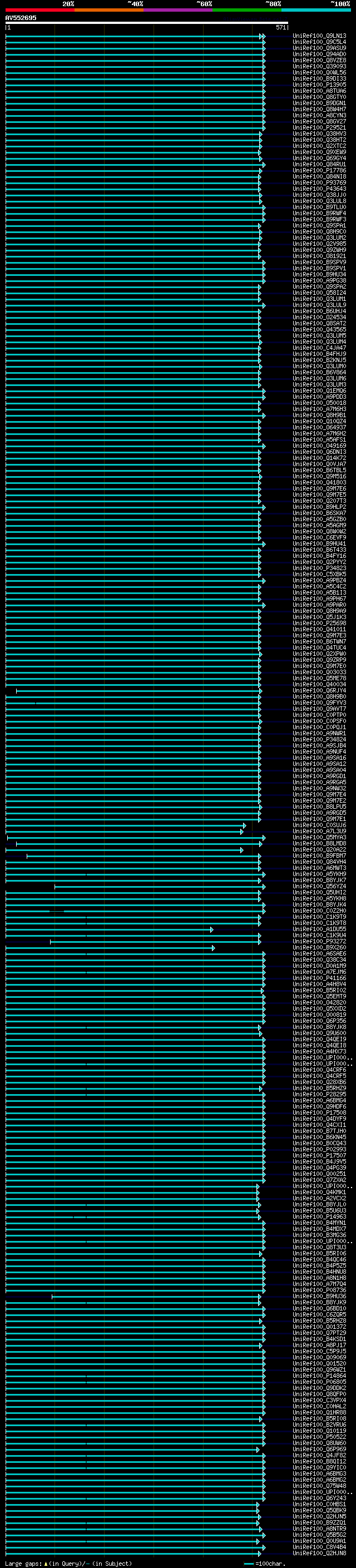Open hit UniRef100_O42820
Screen dimensions: 356x1568
(x=319, y=1002)
